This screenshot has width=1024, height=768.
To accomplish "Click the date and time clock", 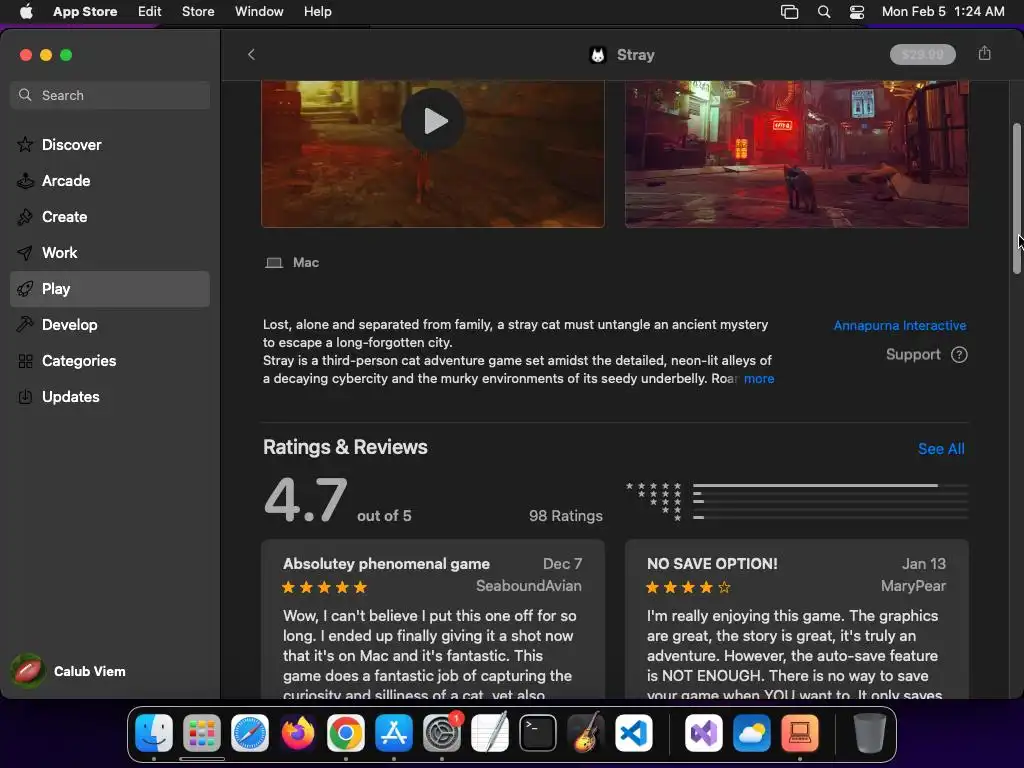I will (x=943, y=12).
